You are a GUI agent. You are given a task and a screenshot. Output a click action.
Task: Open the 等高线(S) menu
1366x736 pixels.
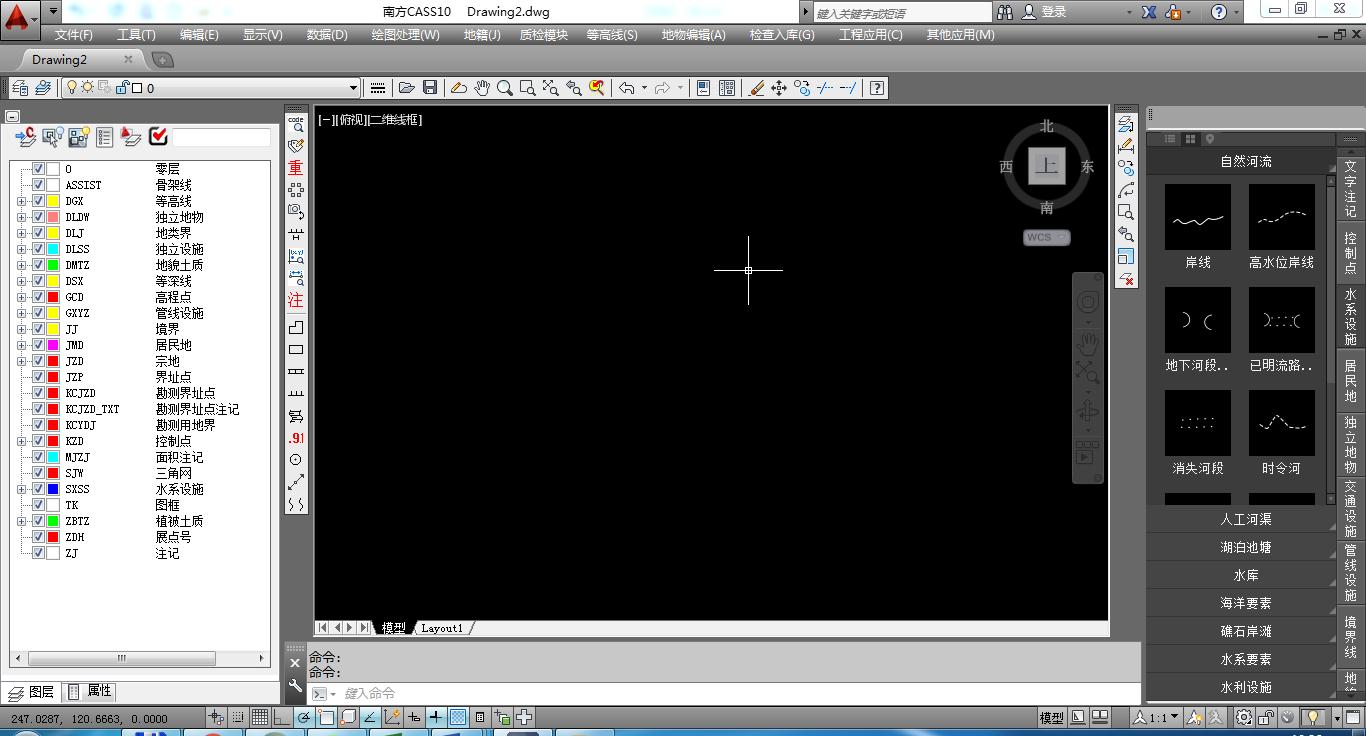pos(612,34)
